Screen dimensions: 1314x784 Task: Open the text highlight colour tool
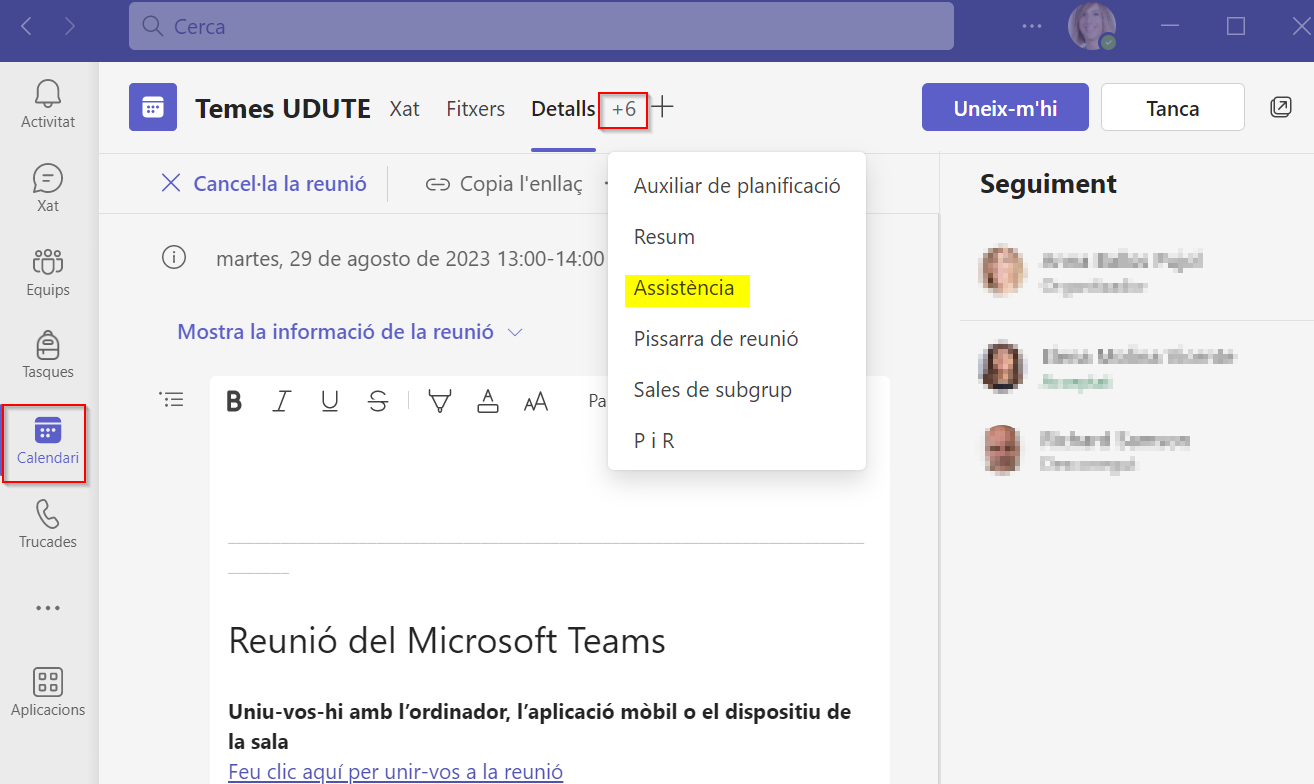point(439,402)
